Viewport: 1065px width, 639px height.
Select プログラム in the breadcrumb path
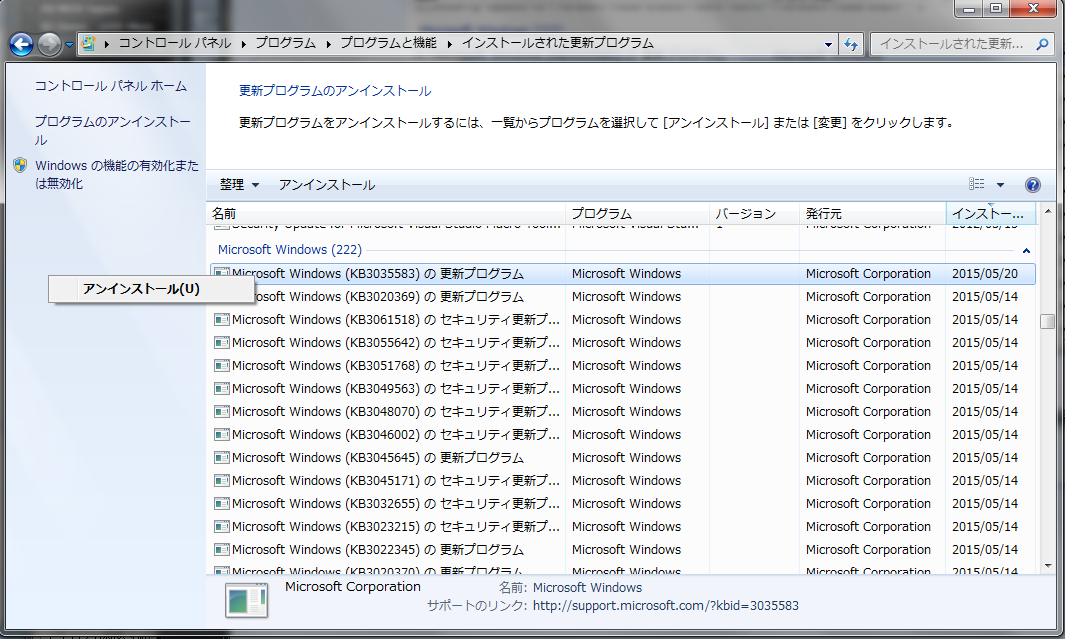coord(285,43)
